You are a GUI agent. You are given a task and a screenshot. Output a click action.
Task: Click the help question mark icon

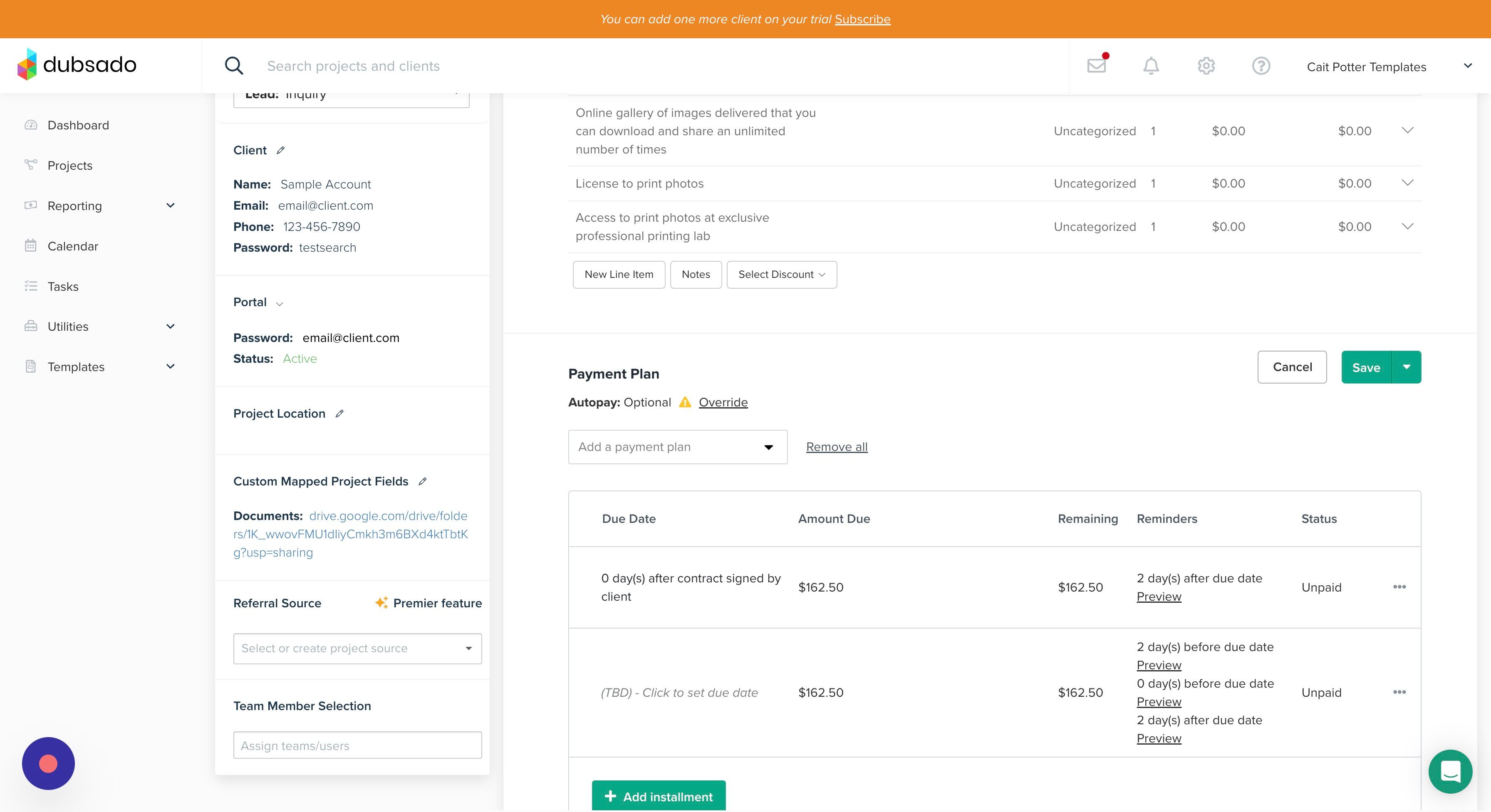(x=1261, y=66)
